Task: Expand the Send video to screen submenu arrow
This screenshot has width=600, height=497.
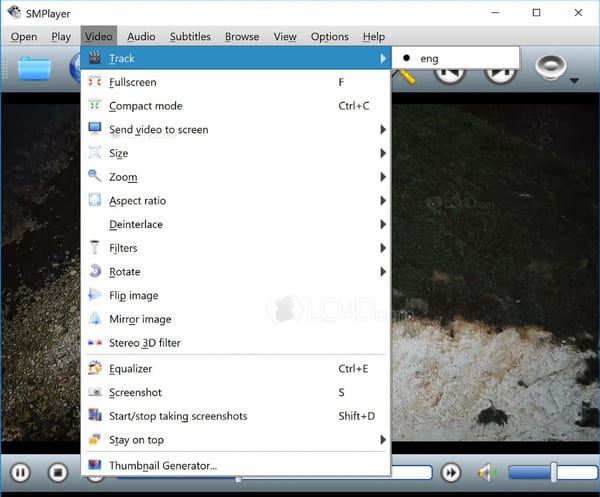Action: 383,129
